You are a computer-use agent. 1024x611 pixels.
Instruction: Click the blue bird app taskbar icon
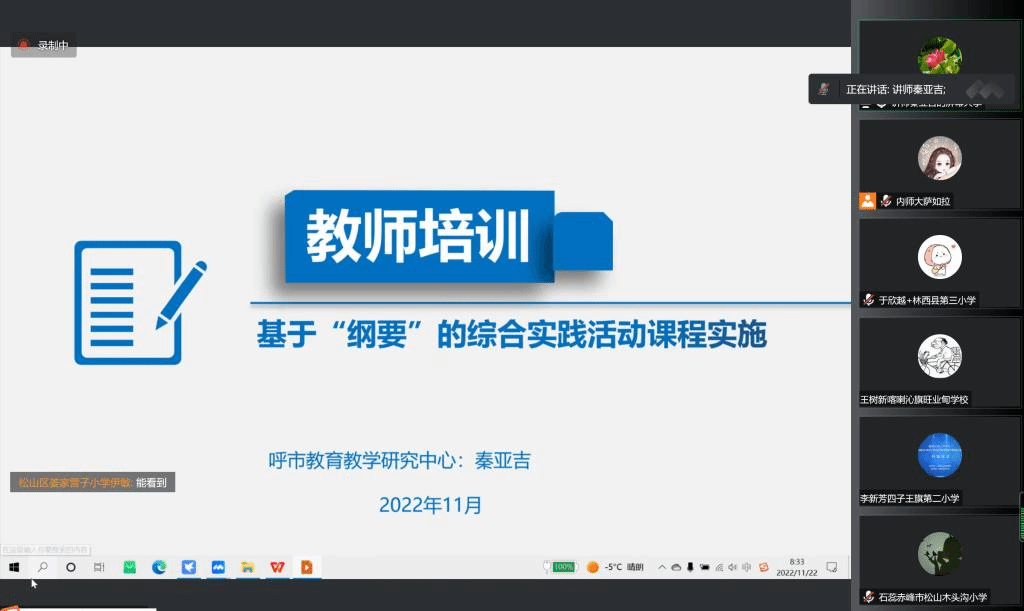188,567
